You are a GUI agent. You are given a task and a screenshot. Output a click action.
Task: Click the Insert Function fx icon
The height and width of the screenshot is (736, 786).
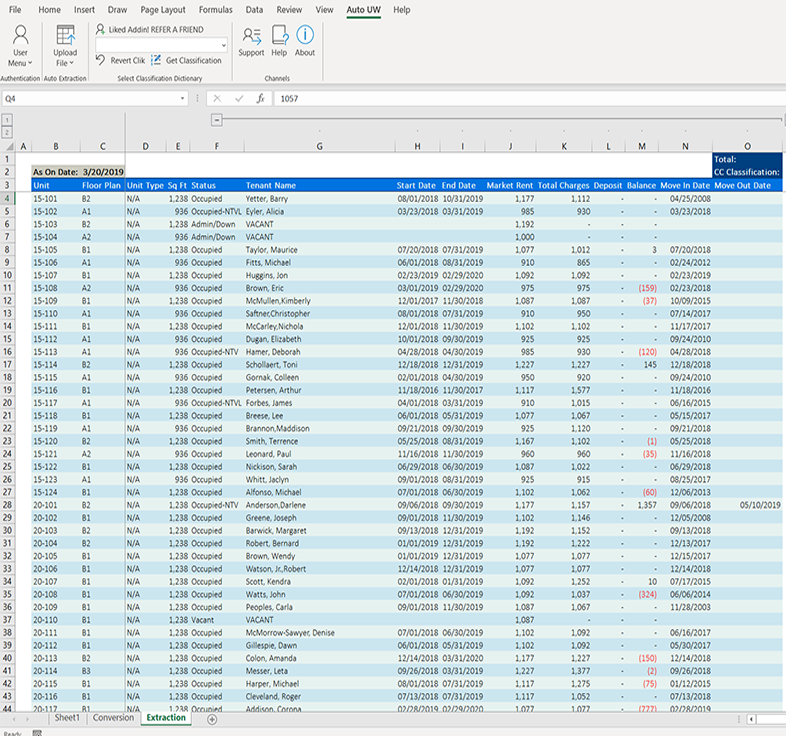[x=260, y=99]
